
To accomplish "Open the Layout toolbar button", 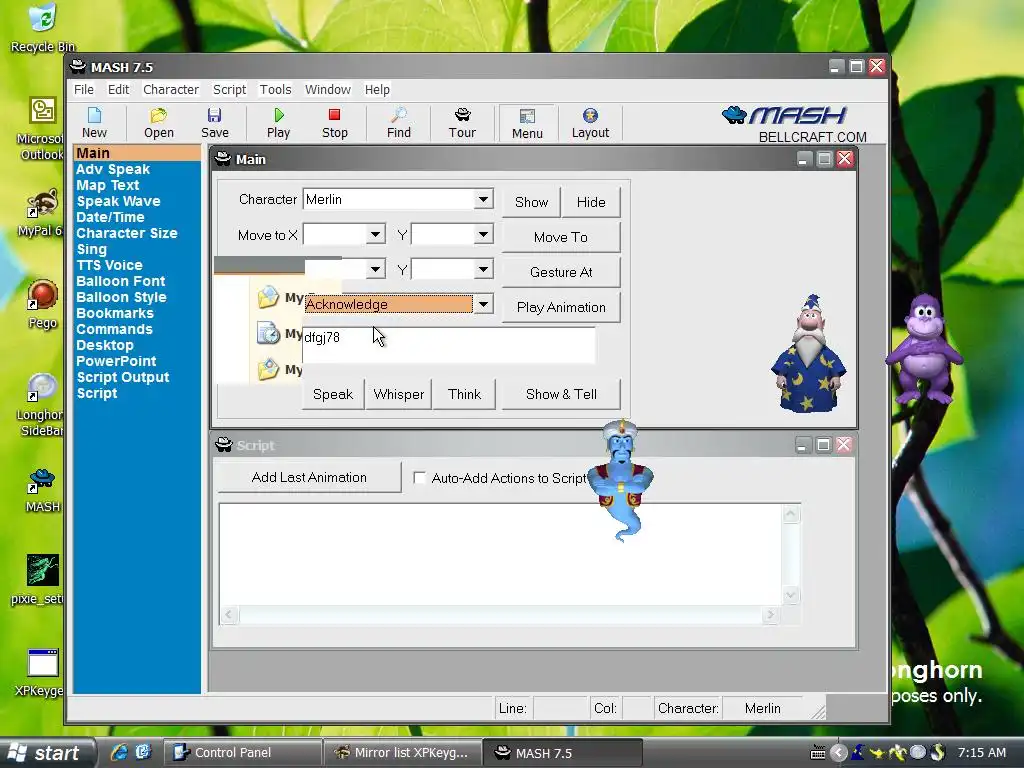I will click(x=590, y=123).
